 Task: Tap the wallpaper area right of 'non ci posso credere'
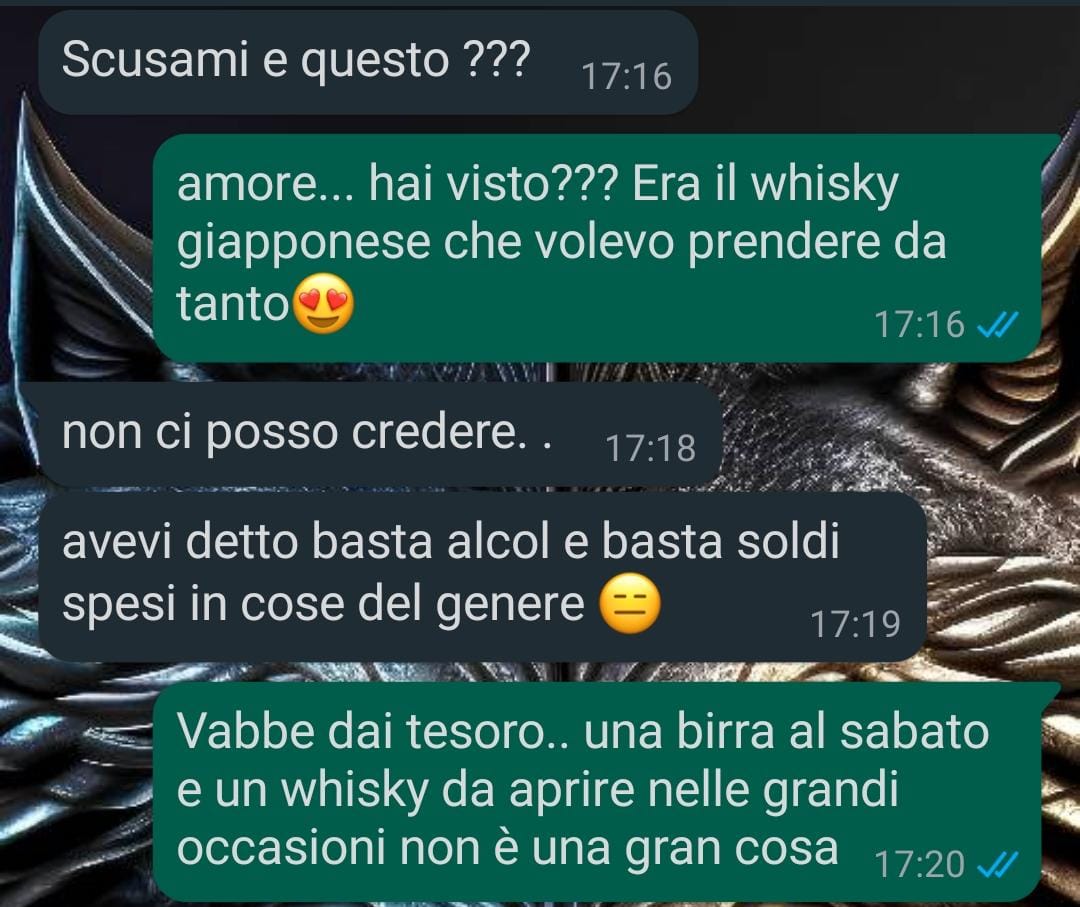tap(895, 434)
